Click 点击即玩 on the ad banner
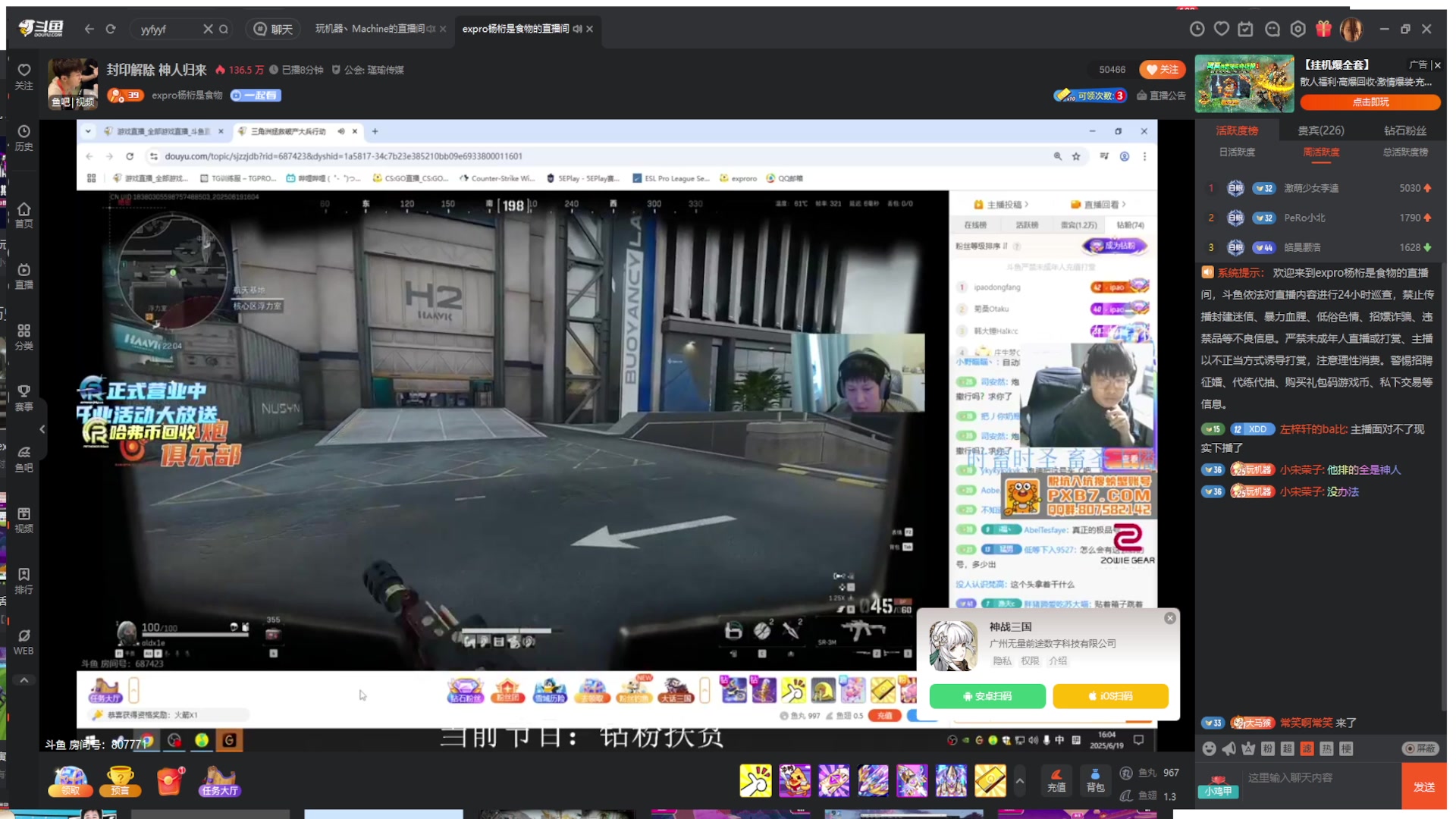The height and width of the screenshot is (819, 1456). point(1370,102)
